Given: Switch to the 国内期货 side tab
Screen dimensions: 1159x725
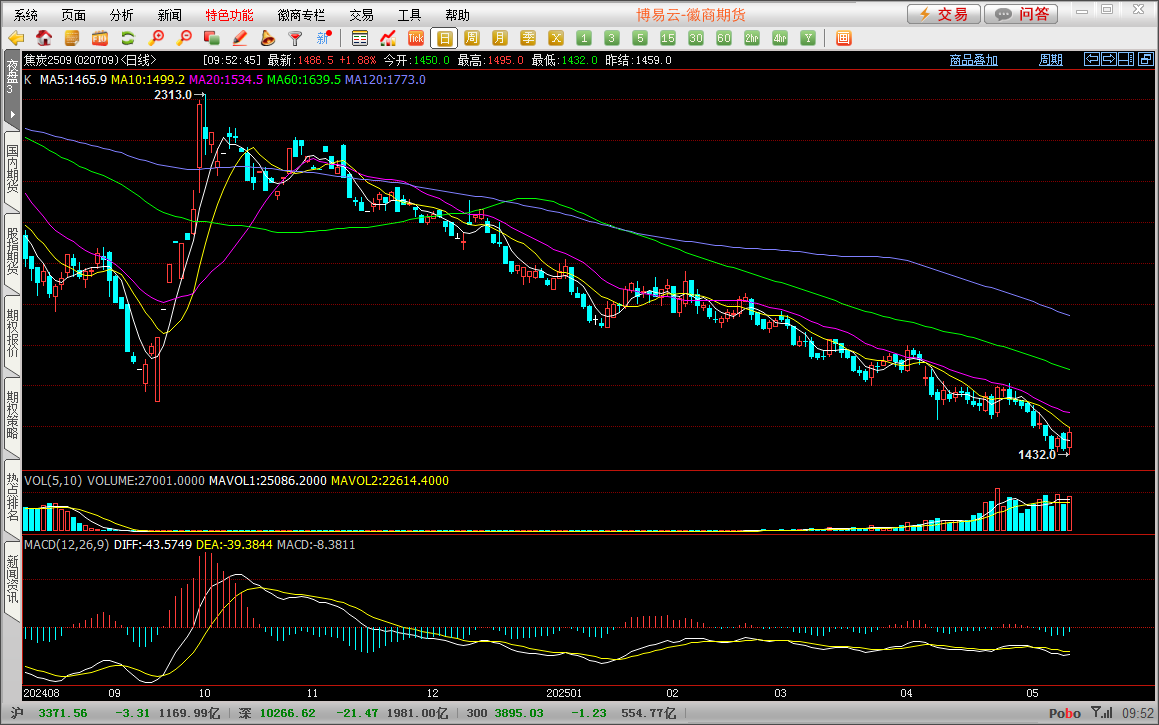Looking at the screenshot, I should [x=12, y=168].
